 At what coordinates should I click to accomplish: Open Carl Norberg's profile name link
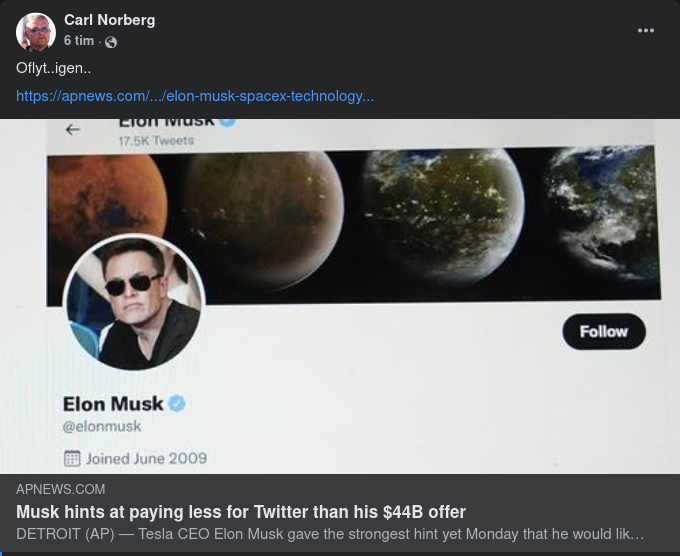(109, 20)
